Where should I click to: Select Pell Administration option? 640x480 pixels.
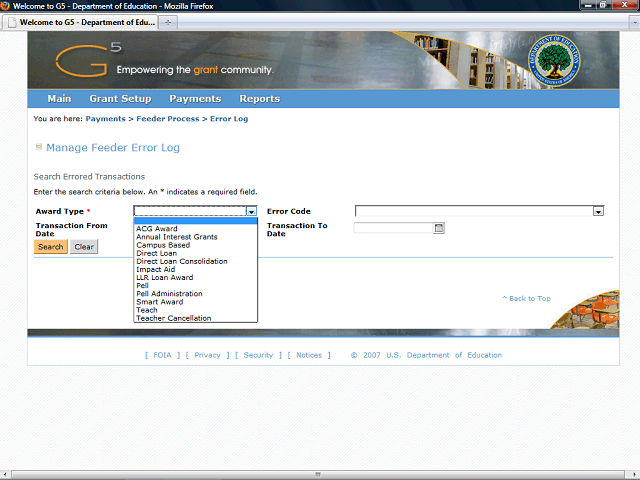[x=169, y=294]
